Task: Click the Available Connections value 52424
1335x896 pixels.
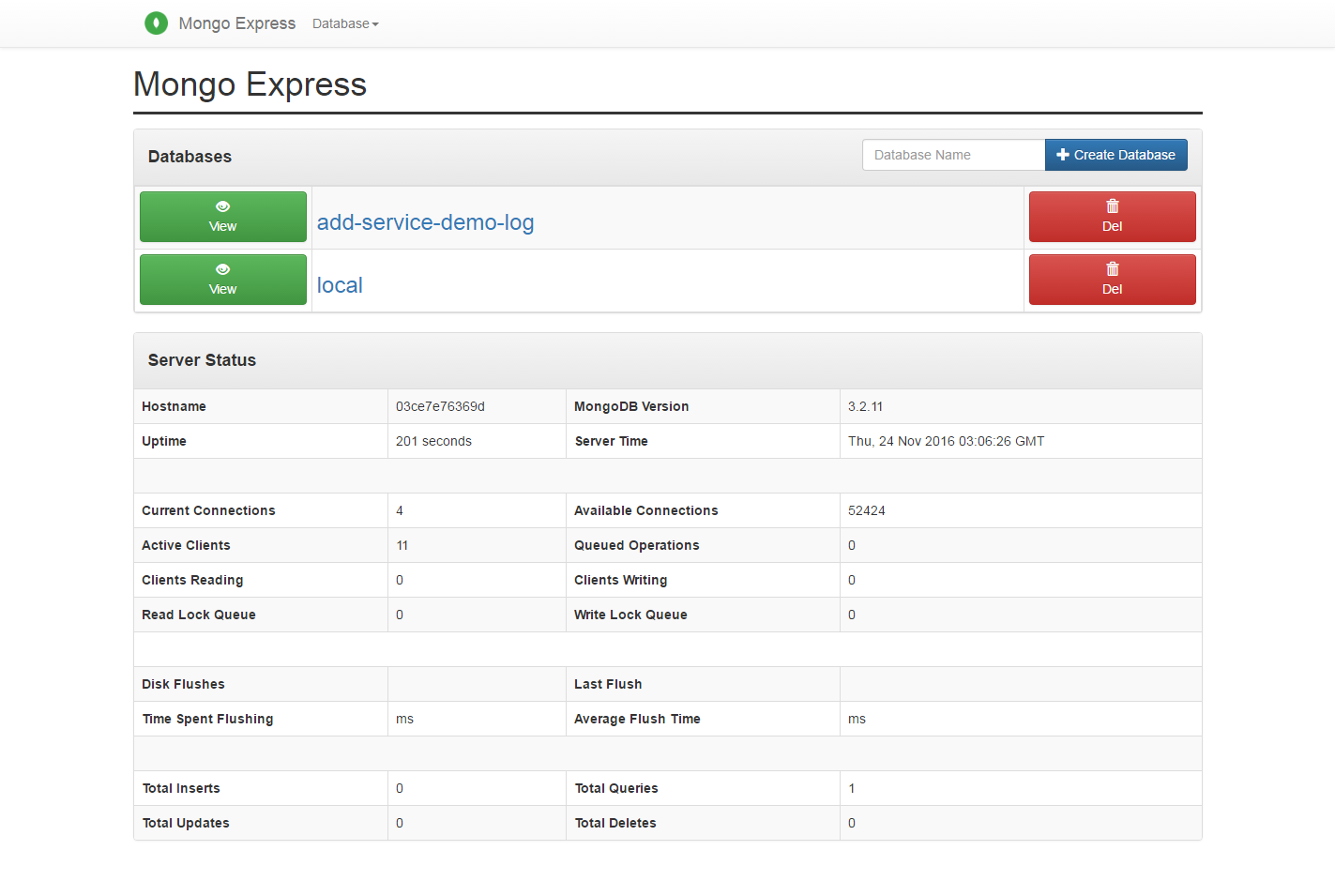Action: point(866,510)
